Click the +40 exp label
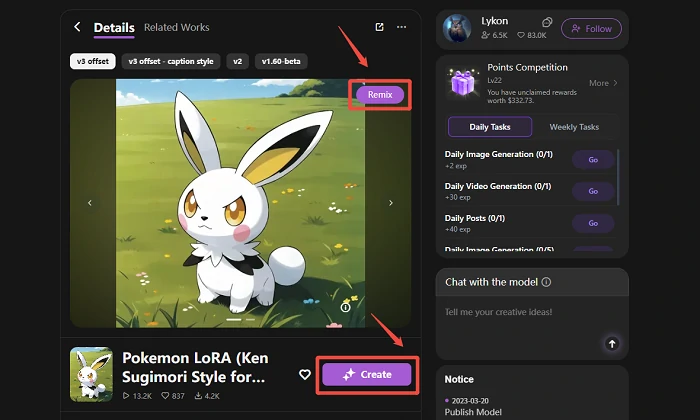The width and height of the screenshot is (700, 420). tap(458, 229)
